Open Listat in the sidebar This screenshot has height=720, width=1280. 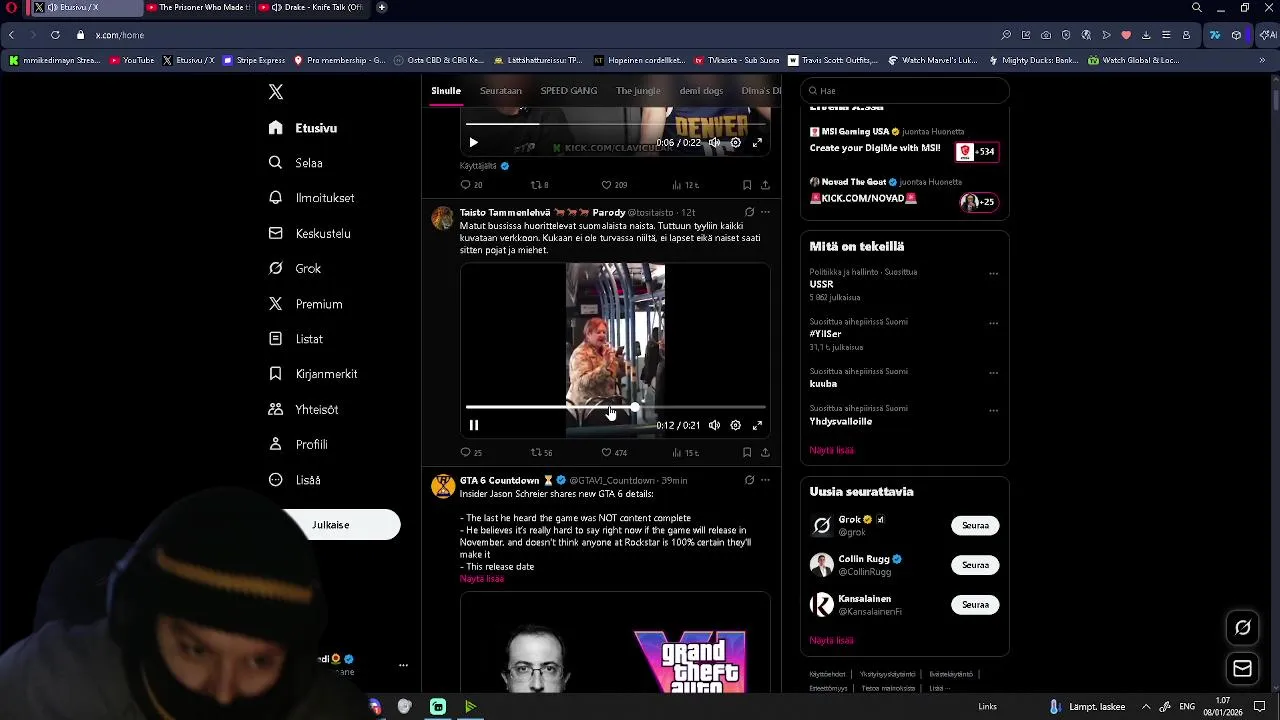tap(296, 339)
